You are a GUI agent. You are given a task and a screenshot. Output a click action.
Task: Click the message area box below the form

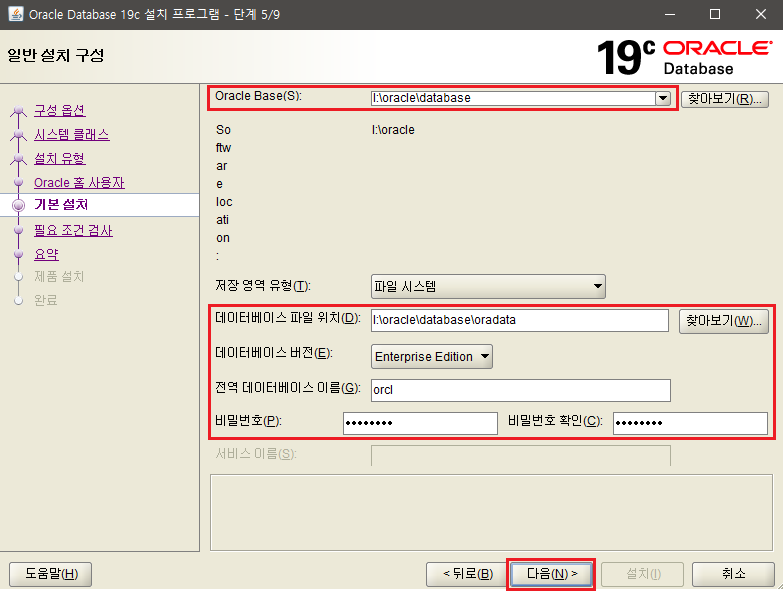(491, 513)
